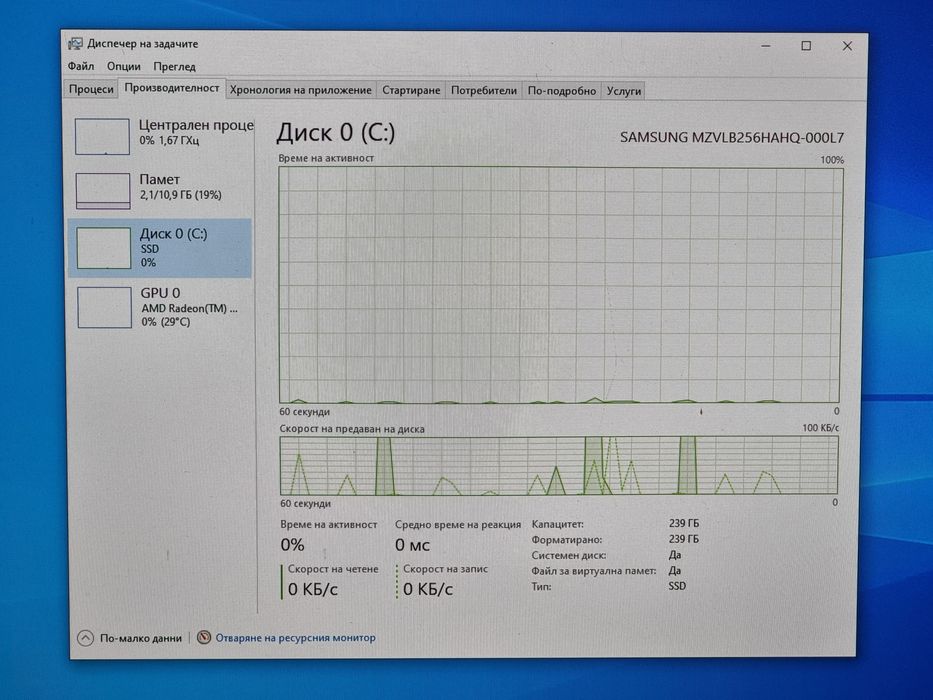The image size is (933, 700).
Task: Click the 100 КБ/с scale label
Action: click(x=820, y=427)
